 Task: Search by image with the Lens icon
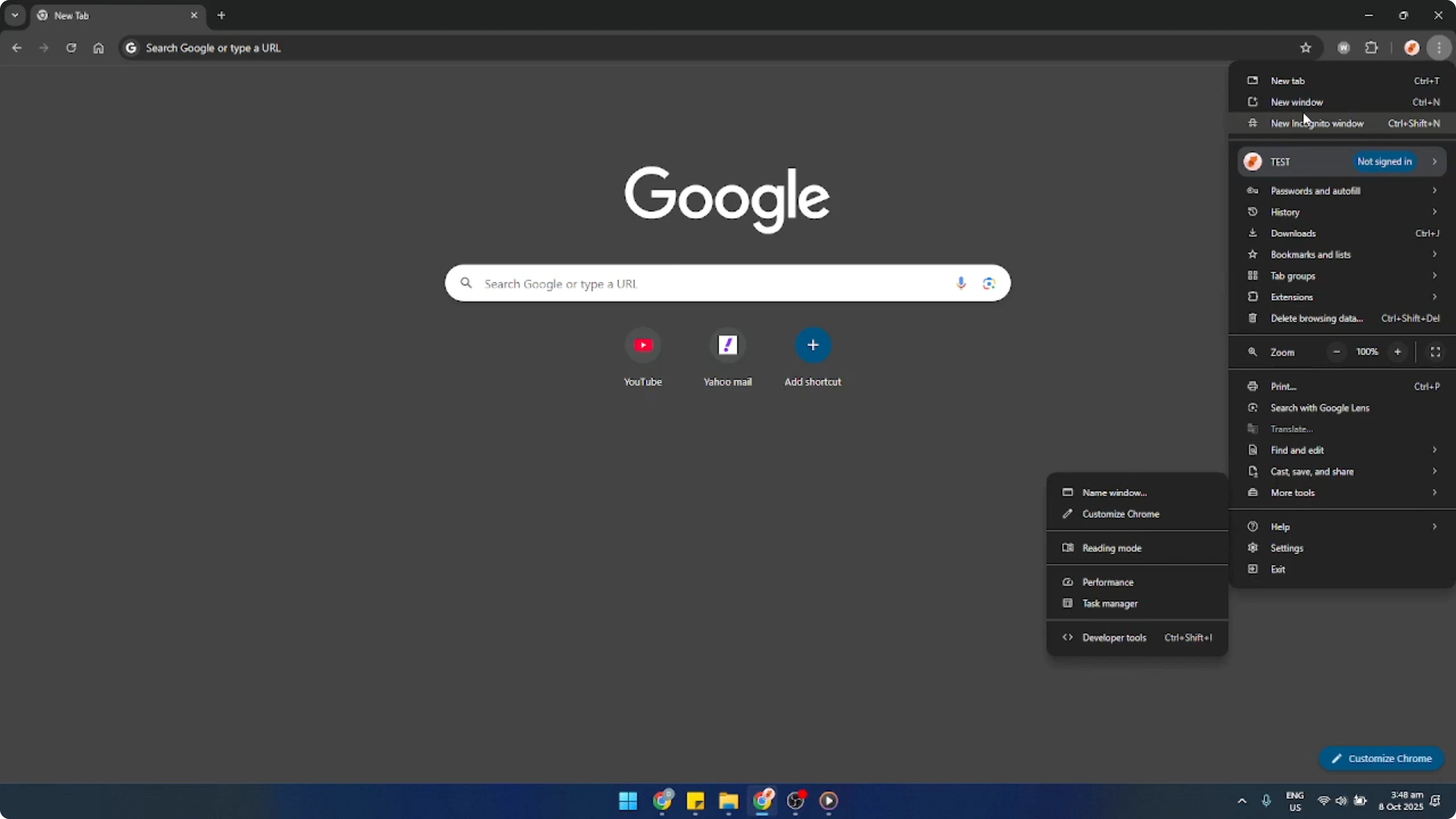click(989, 283)
